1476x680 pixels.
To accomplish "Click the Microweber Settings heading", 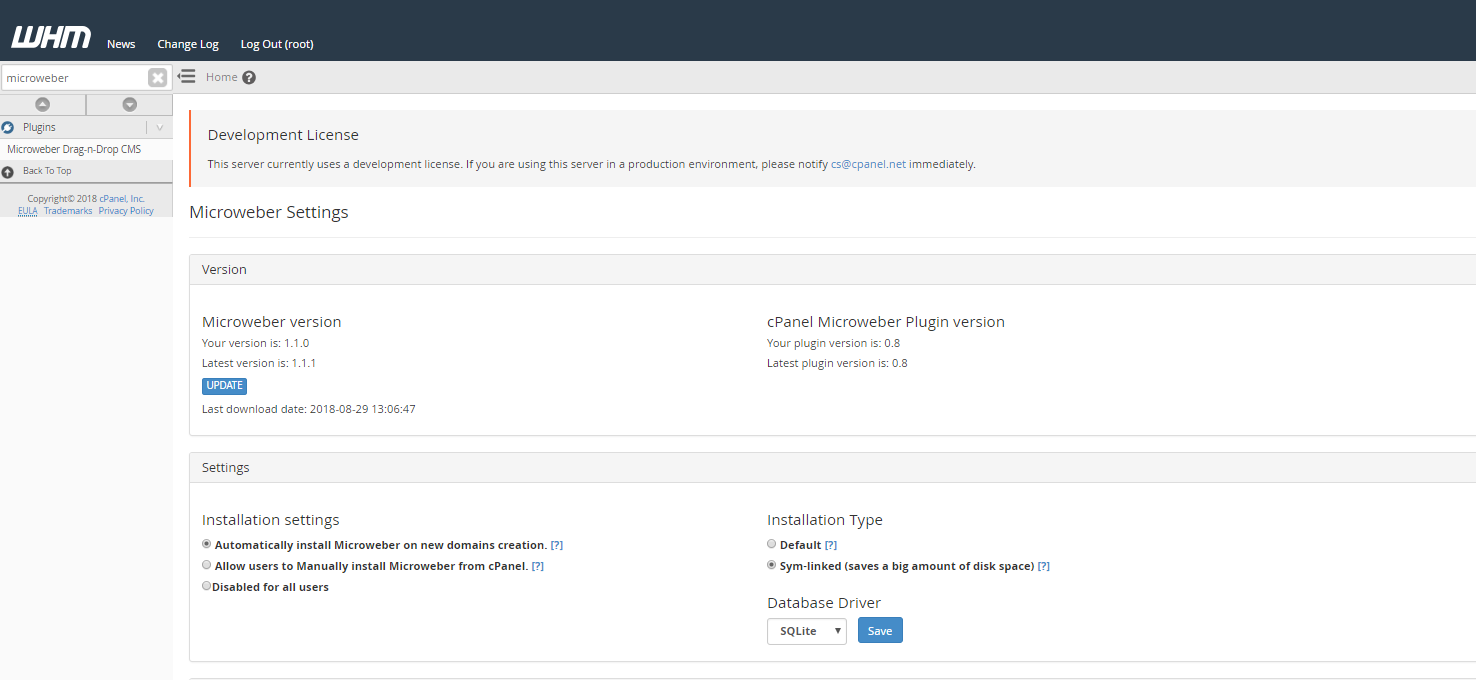I will pyautogui.click(x=269, y=212).
